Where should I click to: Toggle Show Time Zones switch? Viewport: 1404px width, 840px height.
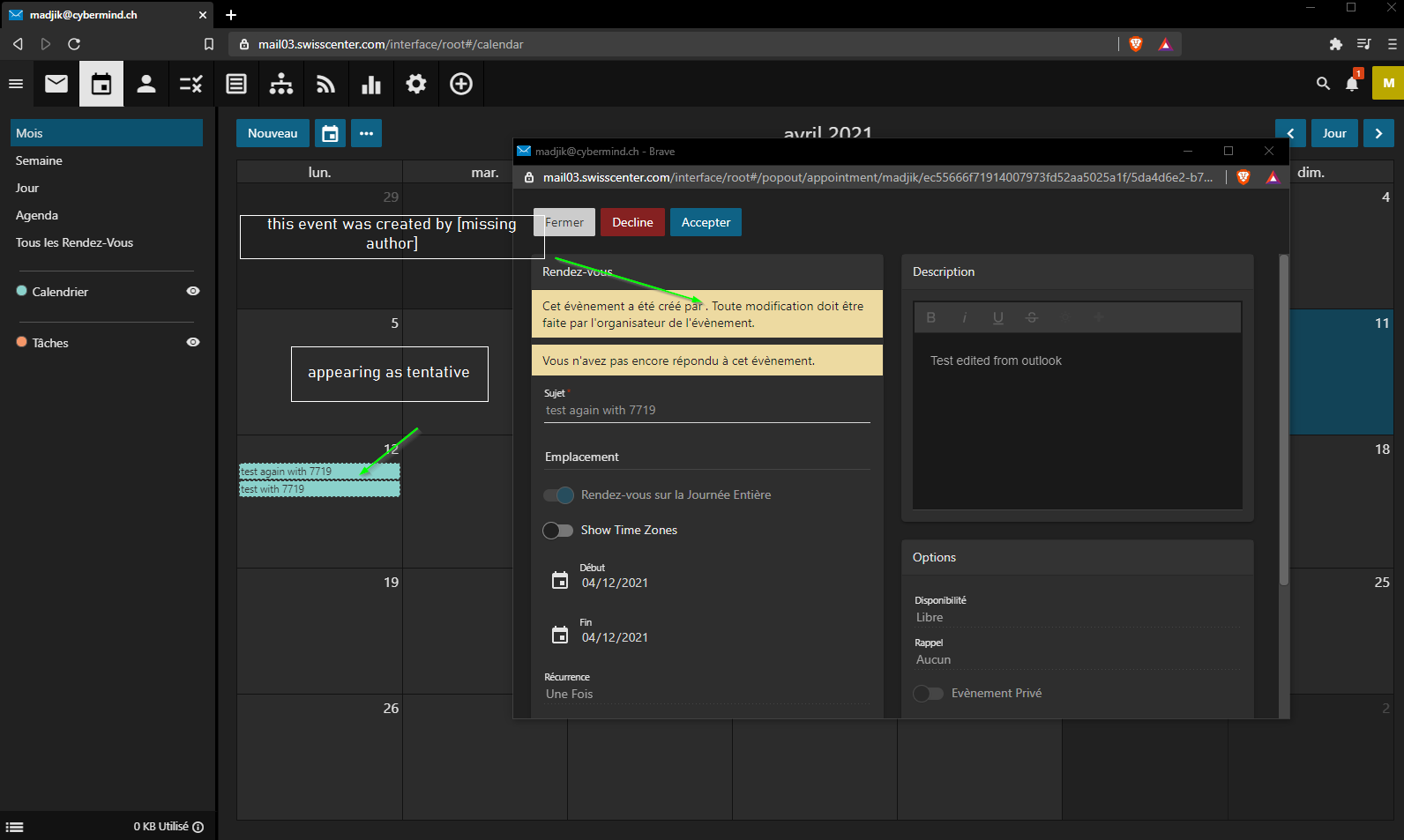click(x=558, y=530)
